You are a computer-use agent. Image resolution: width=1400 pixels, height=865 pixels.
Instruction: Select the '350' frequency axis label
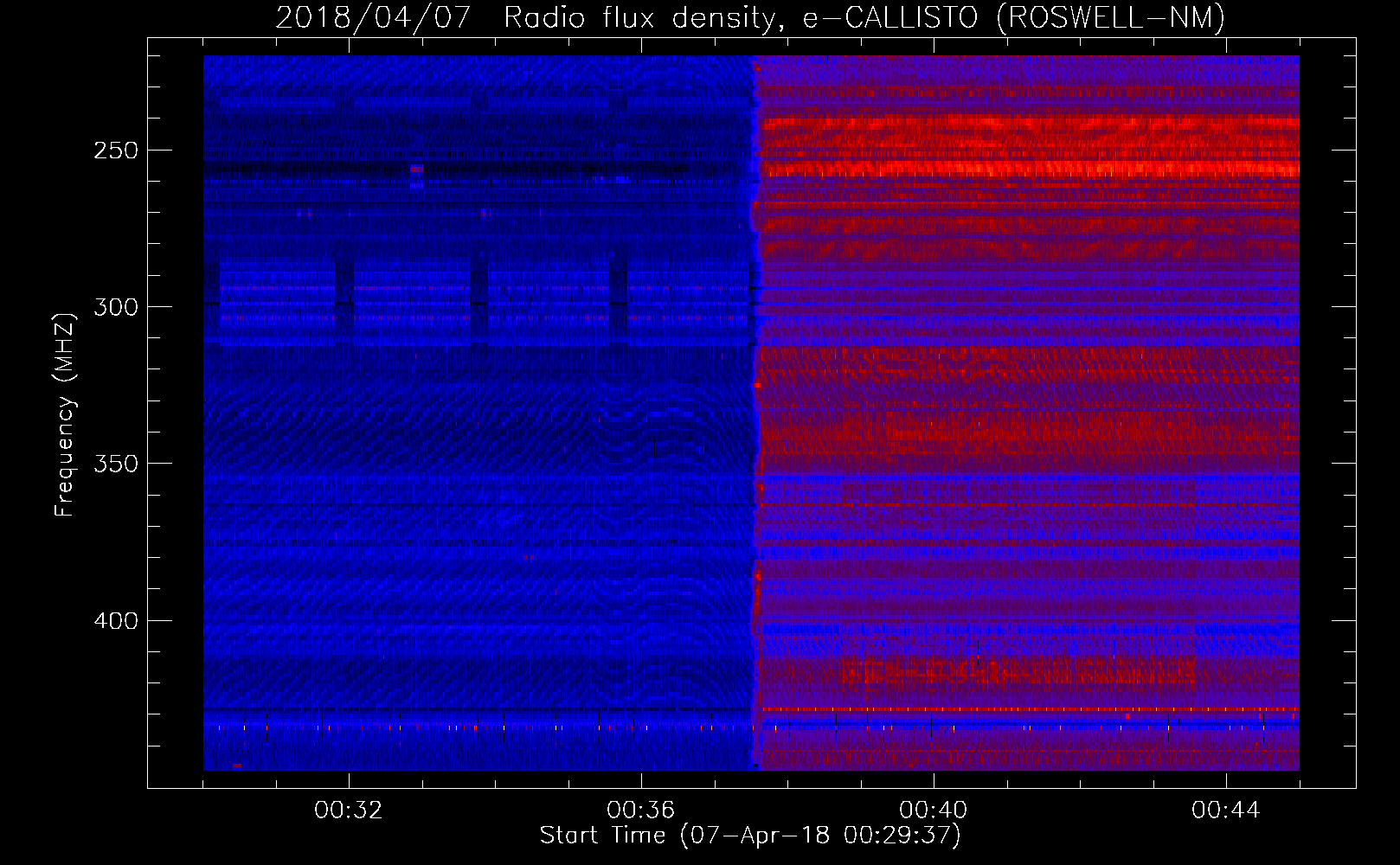(x=116, y=464)
